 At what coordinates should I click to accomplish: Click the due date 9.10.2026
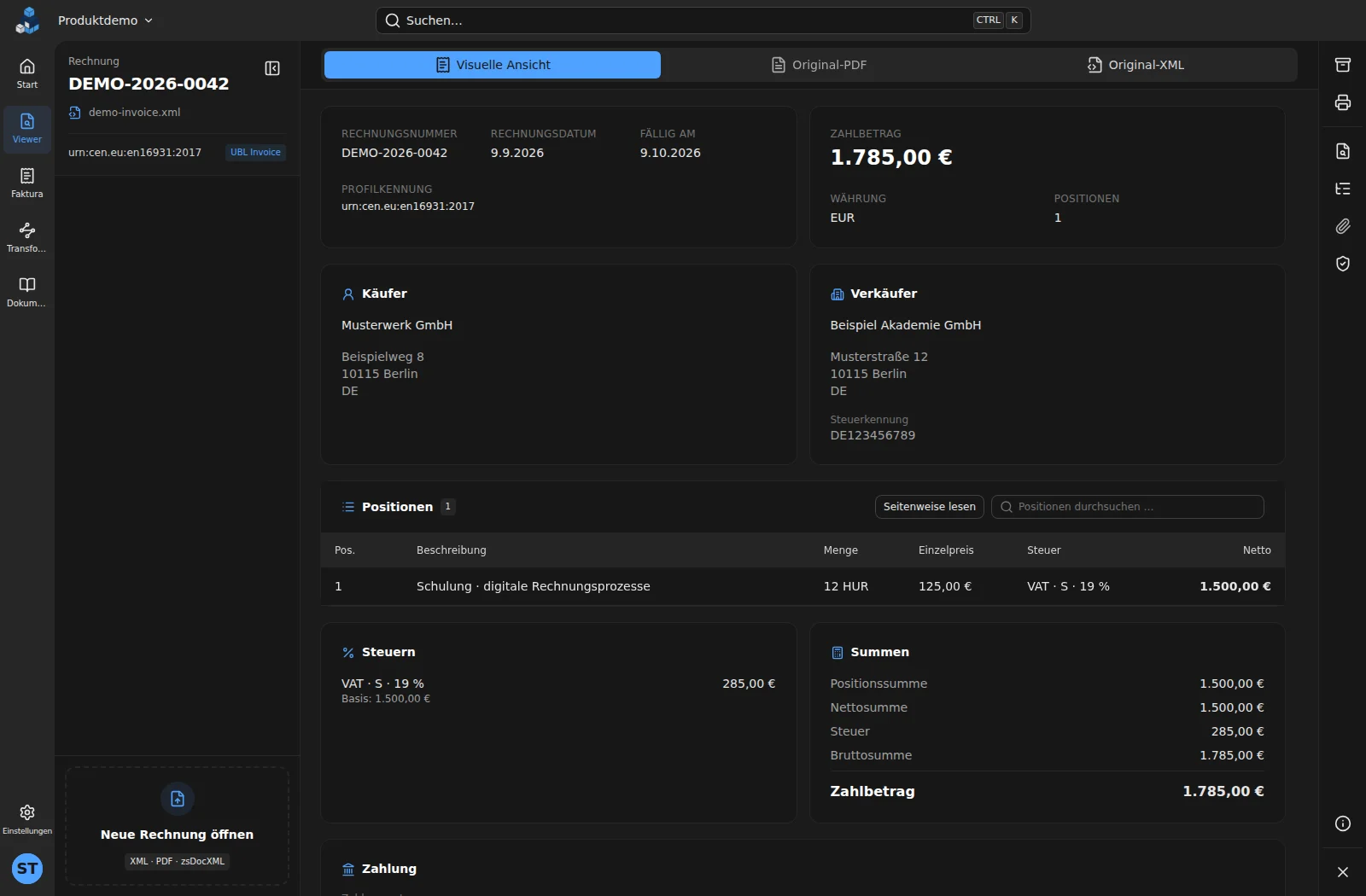(x=670, y=153)
